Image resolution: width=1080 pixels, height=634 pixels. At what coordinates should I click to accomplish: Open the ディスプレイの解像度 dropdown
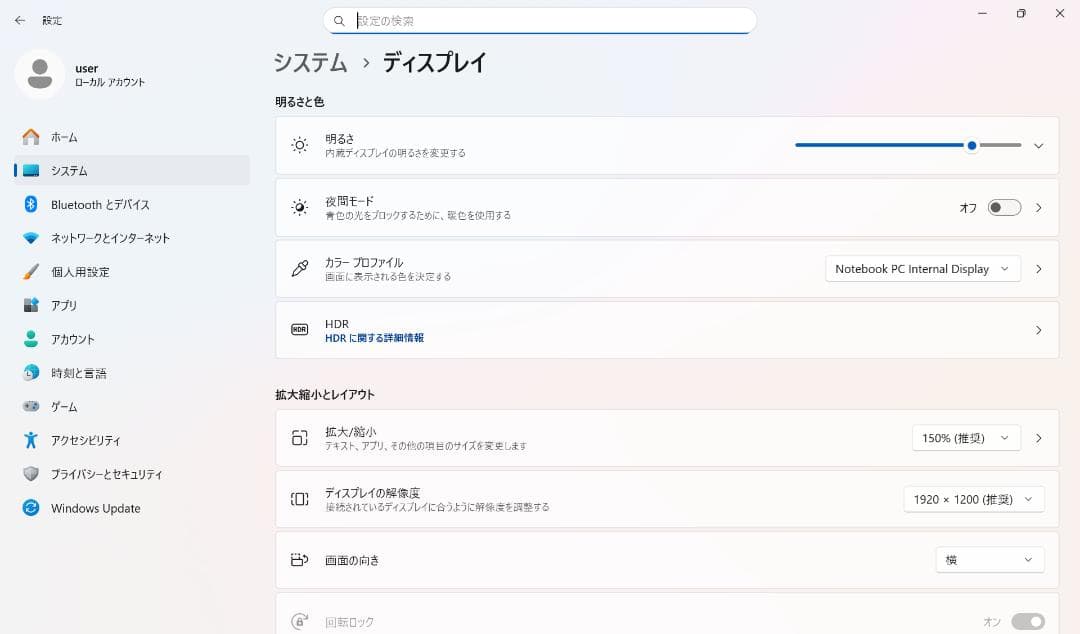tap(972, 499)
